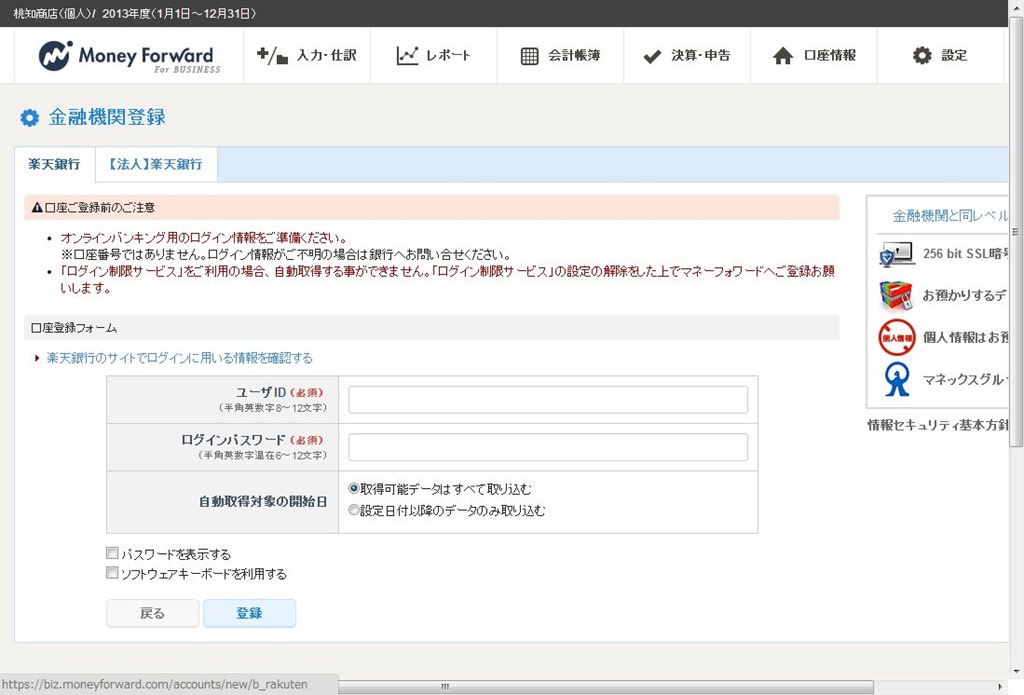Click the お預かりするデータ safe icon
Viewport: 1024px width, 695px height.
point(896,295)
